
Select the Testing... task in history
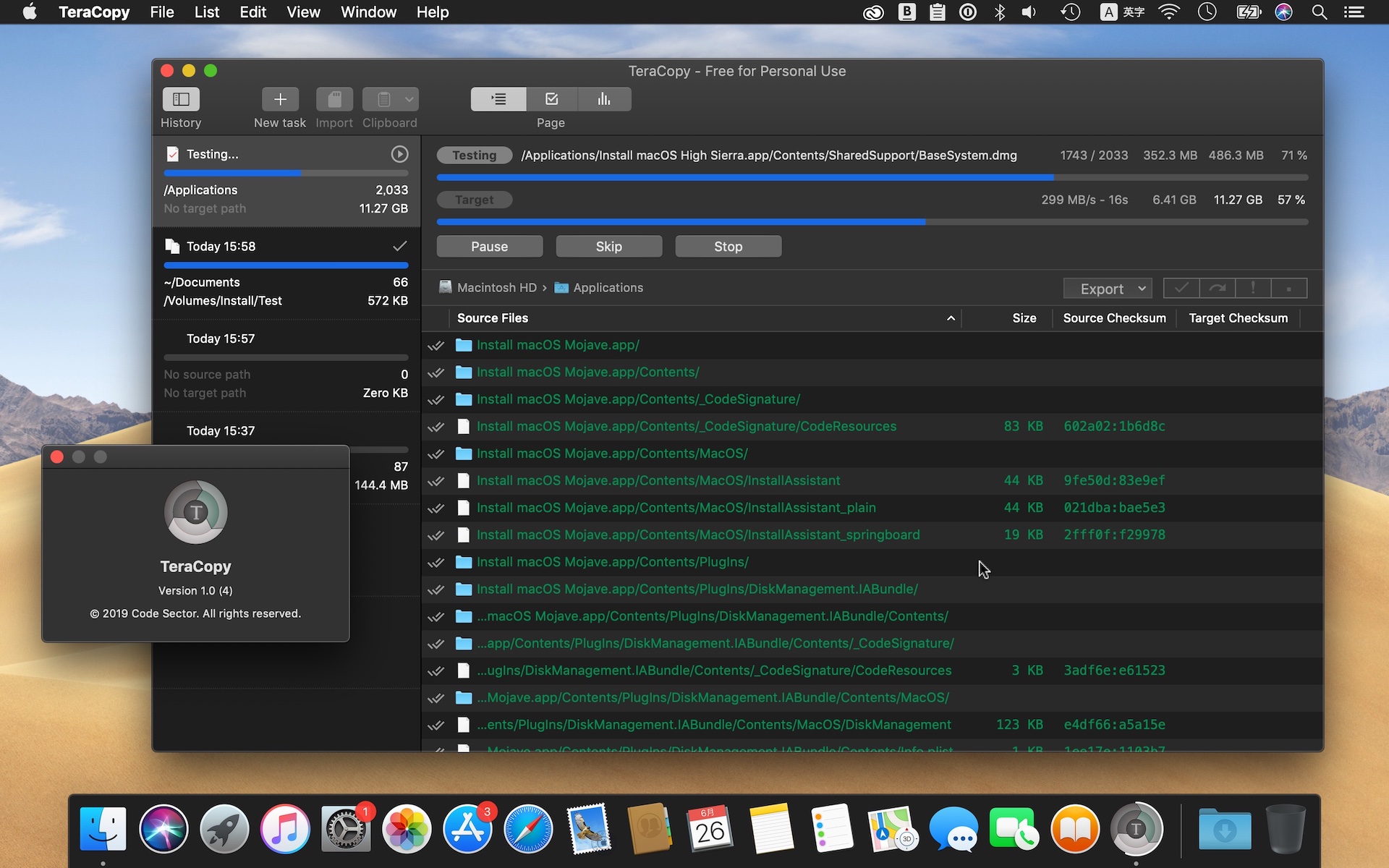tap(286, 181)
